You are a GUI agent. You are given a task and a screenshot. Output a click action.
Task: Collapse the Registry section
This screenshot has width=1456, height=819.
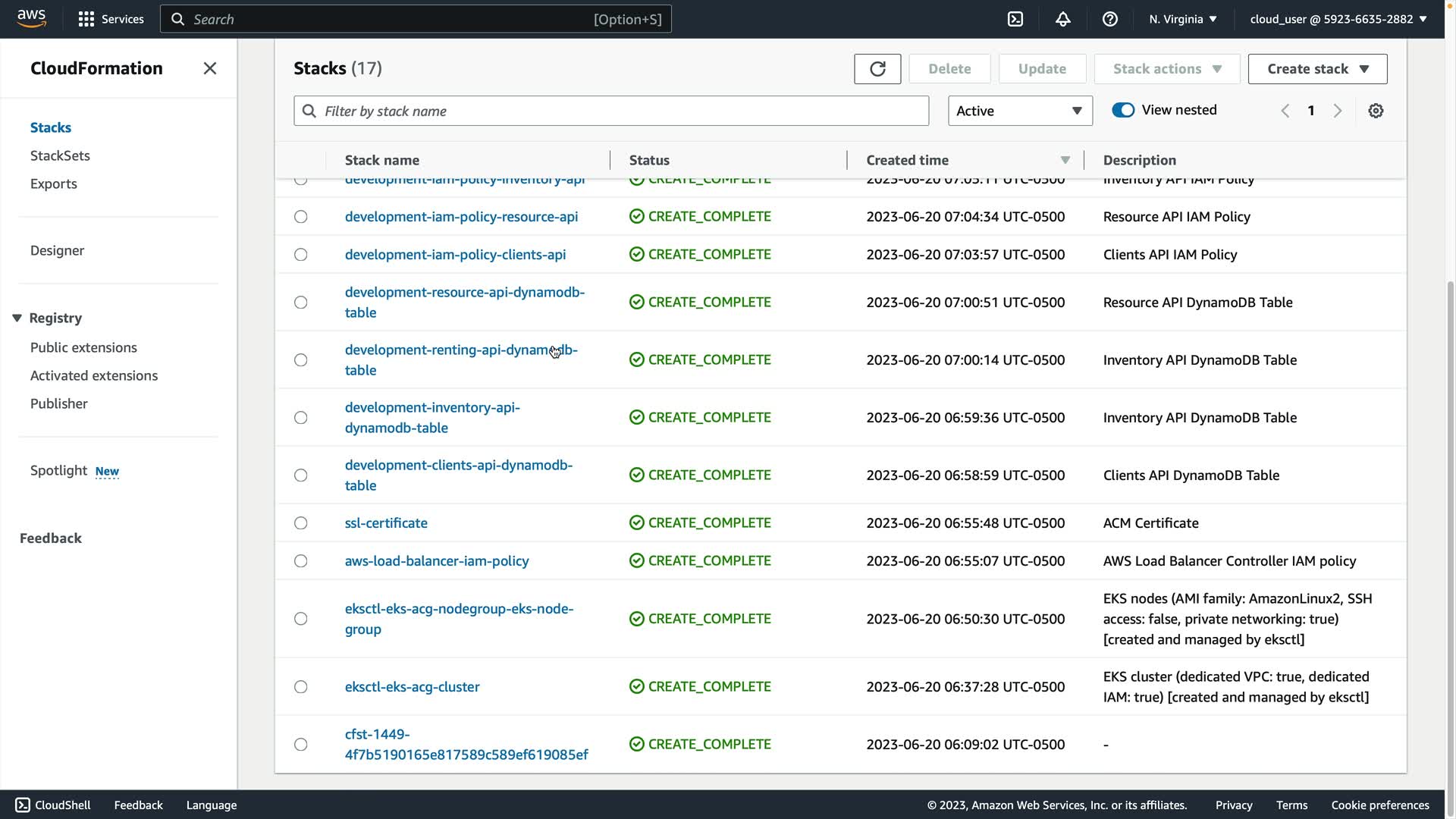(x=17, y=318)
